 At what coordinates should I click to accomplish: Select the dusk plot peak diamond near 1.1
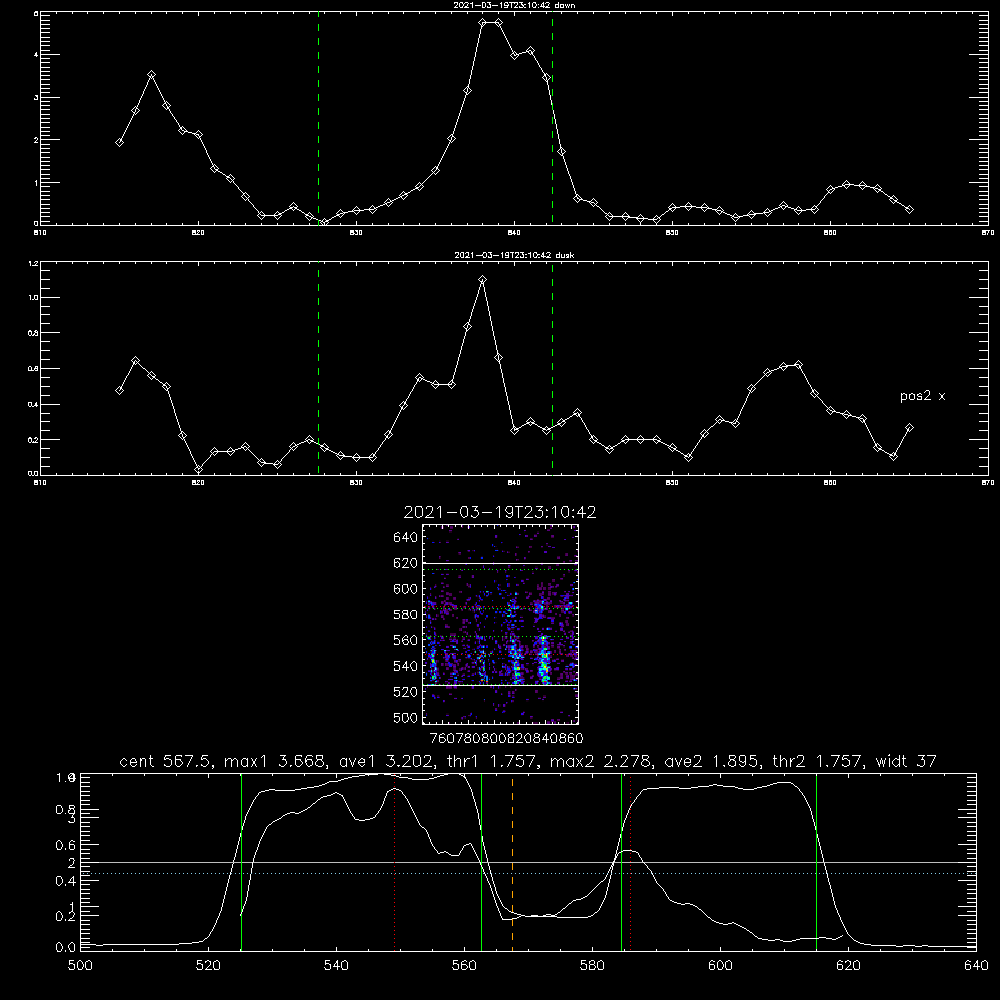[x=483, y=279]
